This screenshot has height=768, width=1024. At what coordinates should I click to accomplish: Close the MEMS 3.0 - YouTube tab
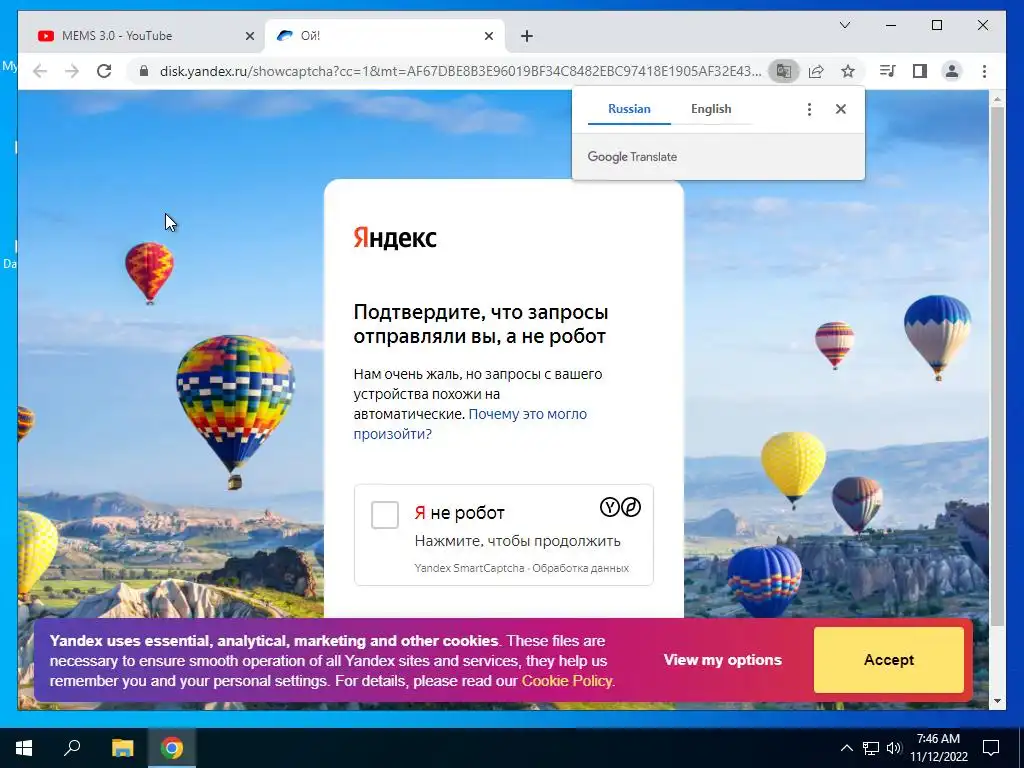[249, 36]
